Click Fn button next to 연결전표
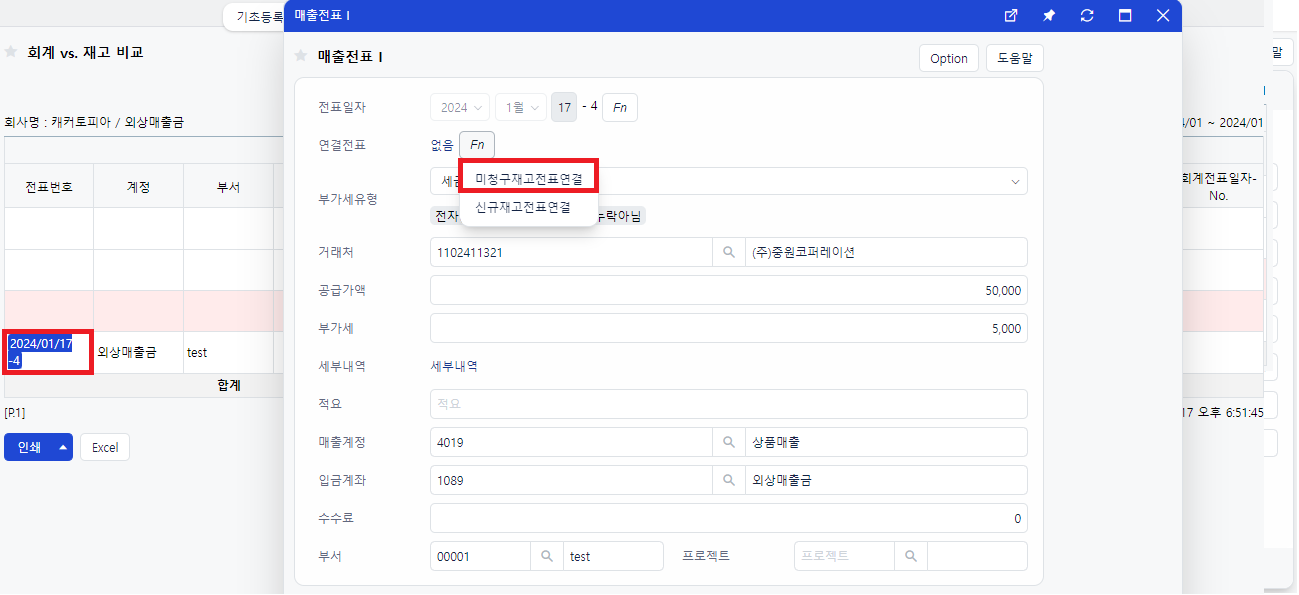The height and width of the screenshot is (595, 1299). coord(477,145)
